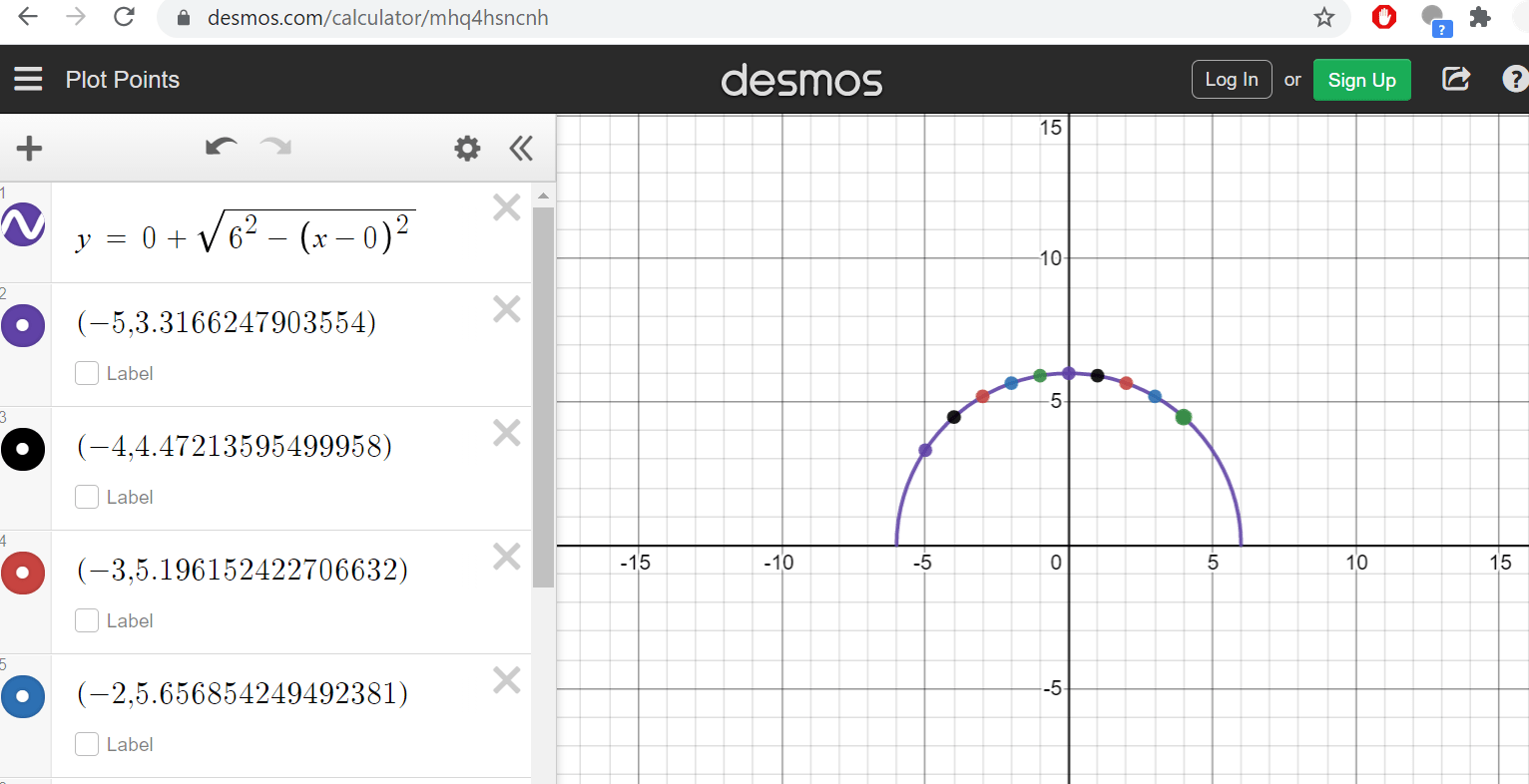Image resolution: width=1529 pixels, height=784 pixels.
Task: Add a new expression with the plus icon
Action: point(29,148)
